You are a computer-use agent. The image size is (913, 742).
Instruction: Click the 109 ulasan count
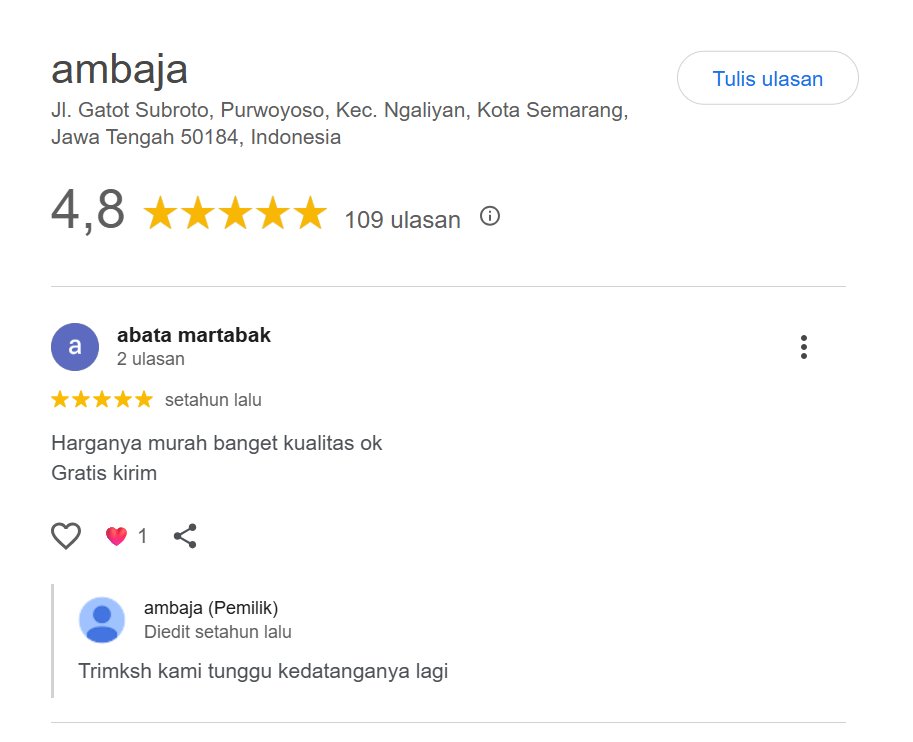pos(402,220)
